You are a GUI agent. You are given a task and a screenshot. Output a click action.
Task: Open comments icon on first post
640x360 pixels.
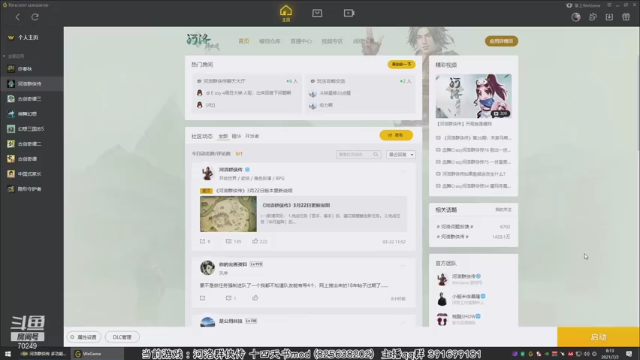229,241
